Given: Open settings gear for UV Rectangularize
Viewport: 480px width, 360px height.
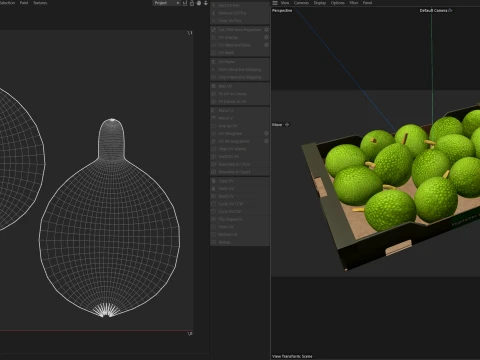Looking at the screenshot, I should (266, 141).
